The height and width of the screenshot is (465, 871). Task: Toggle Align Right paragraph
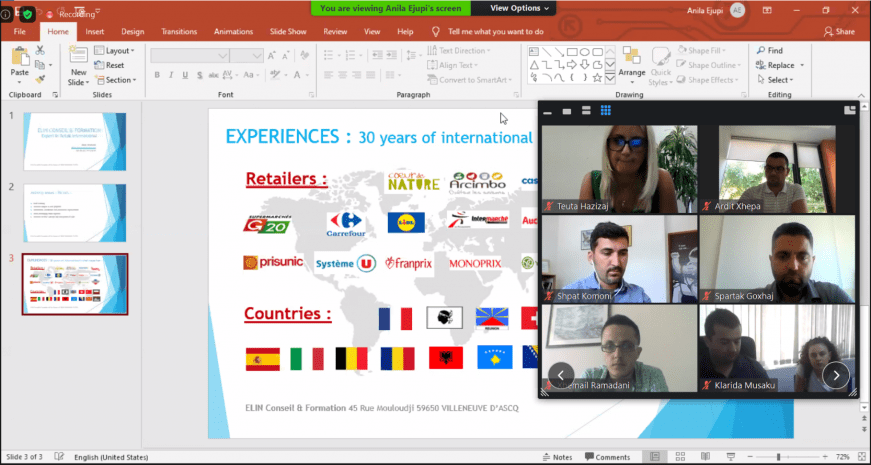click(x=358, y=75)
